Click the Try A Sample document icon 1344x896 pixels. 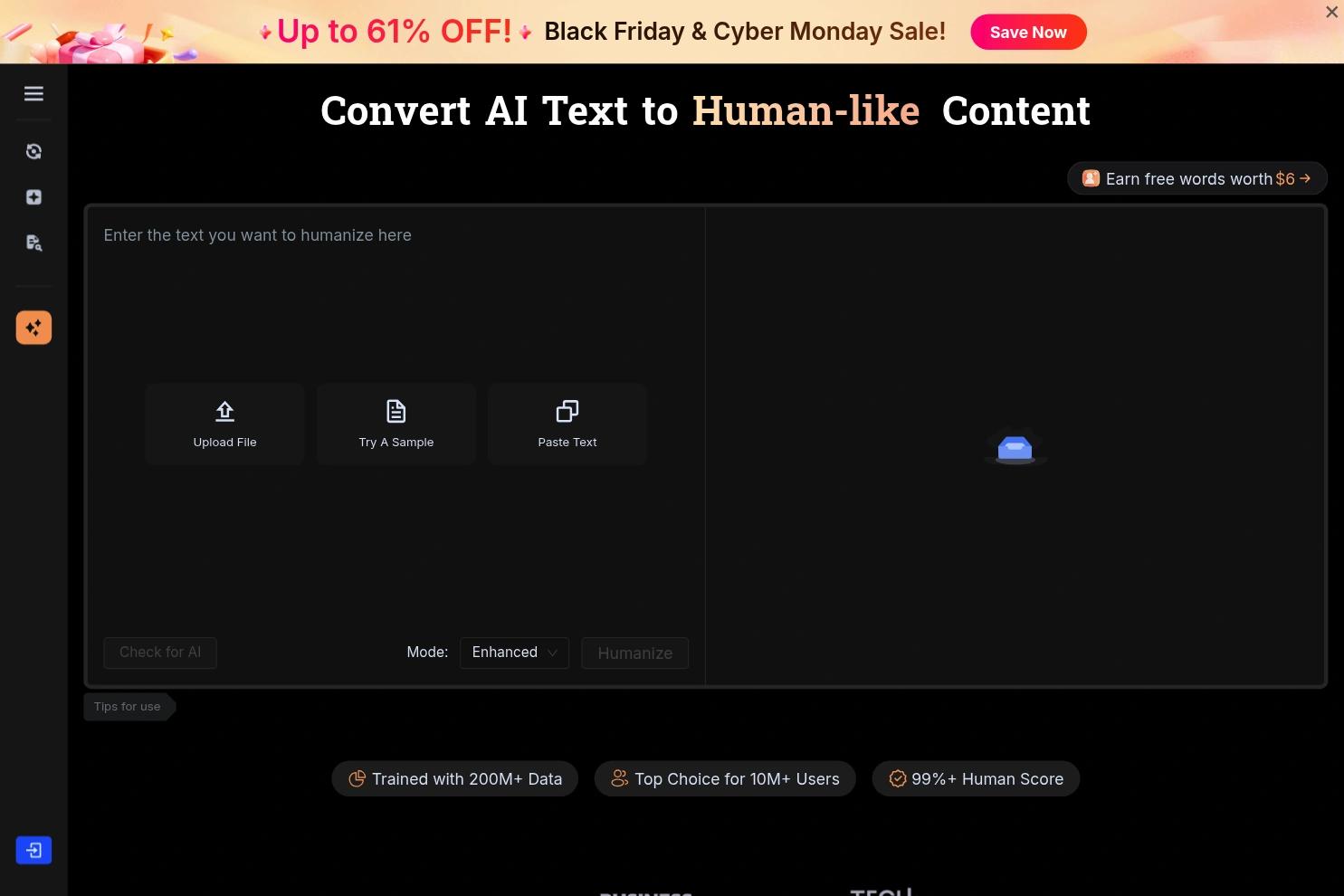[396, 411]
